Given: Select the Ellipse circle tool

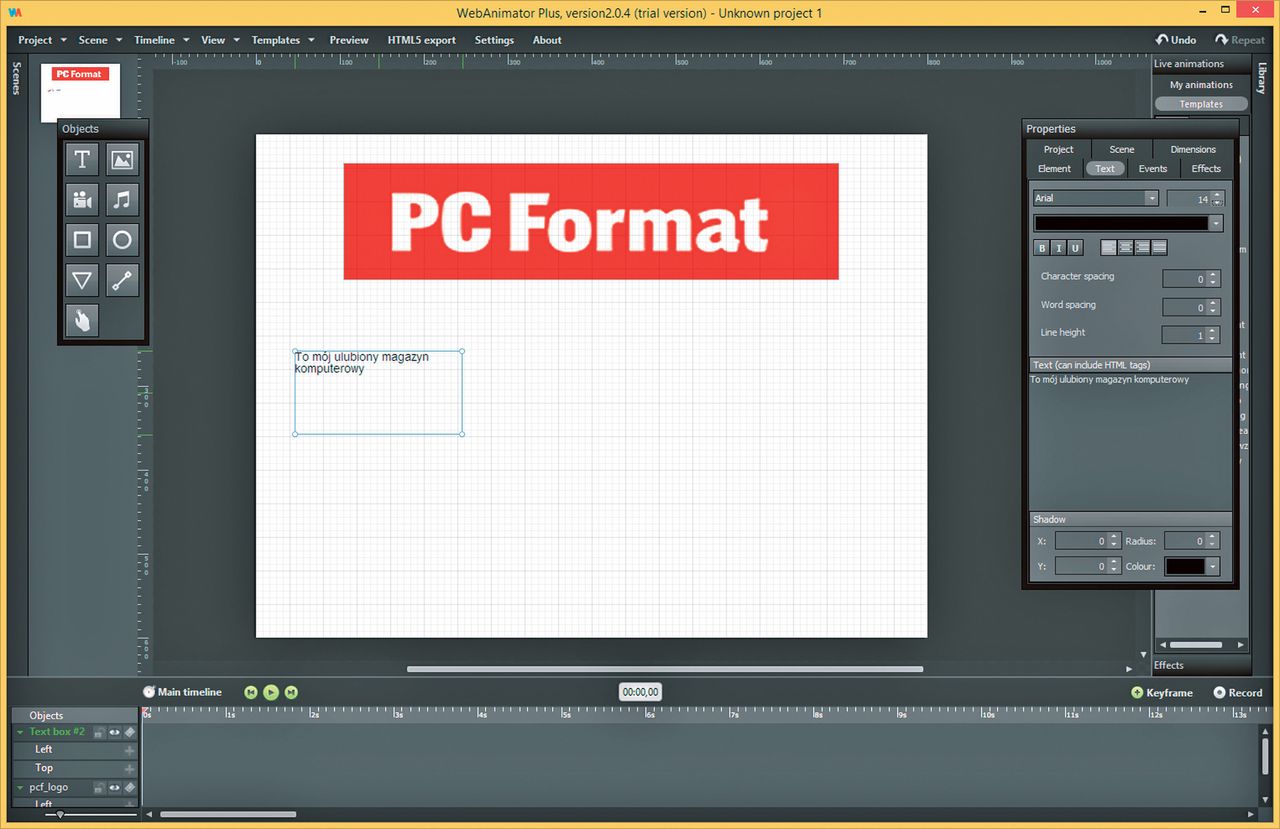Looking at the screenshot, I should pos(122,240).
